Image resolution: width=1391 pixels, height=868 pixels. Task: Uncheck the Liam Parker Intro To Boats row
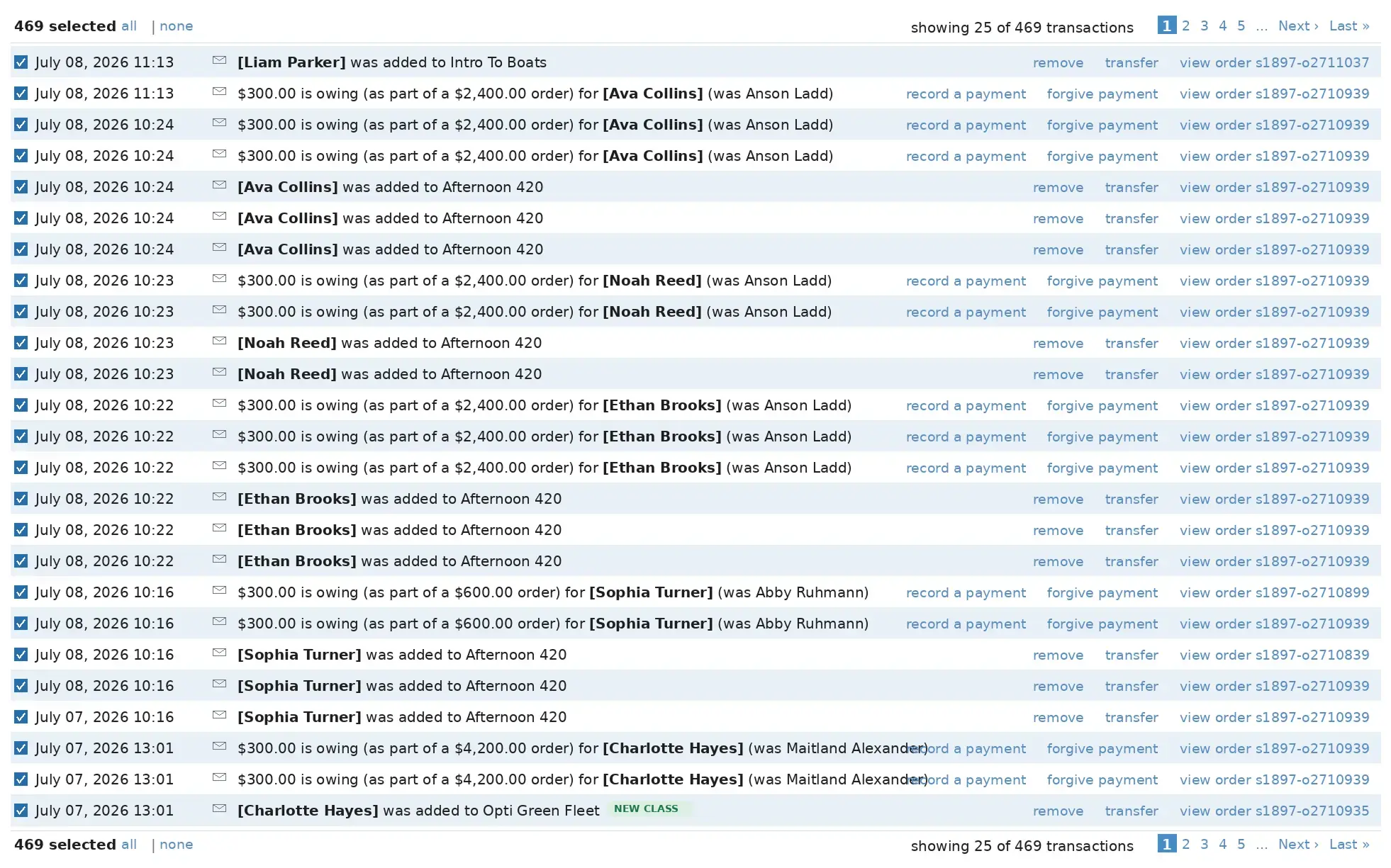tap(21, 62)
